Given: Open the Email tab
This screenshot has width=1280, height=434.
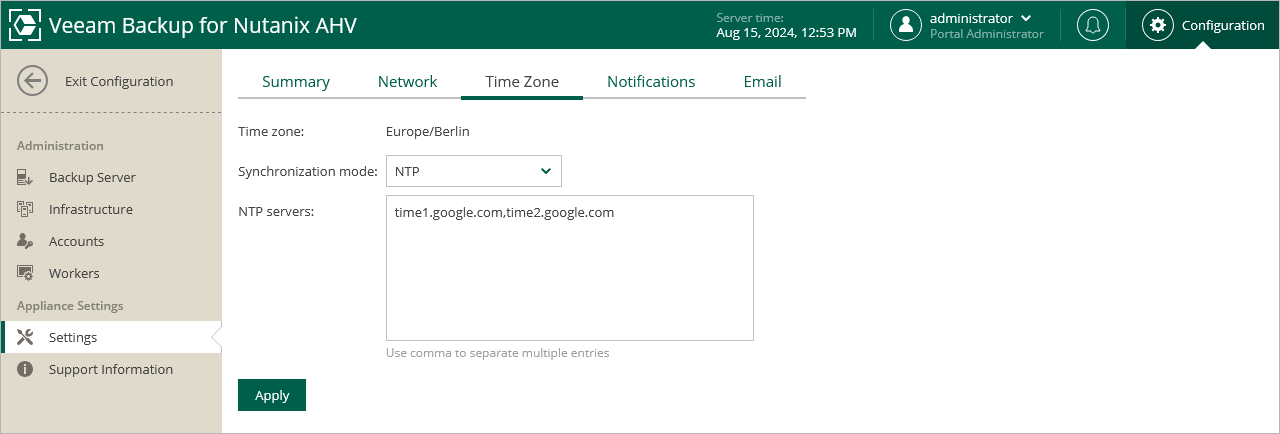Looking at the screenshot, I should tap(762, 82).
